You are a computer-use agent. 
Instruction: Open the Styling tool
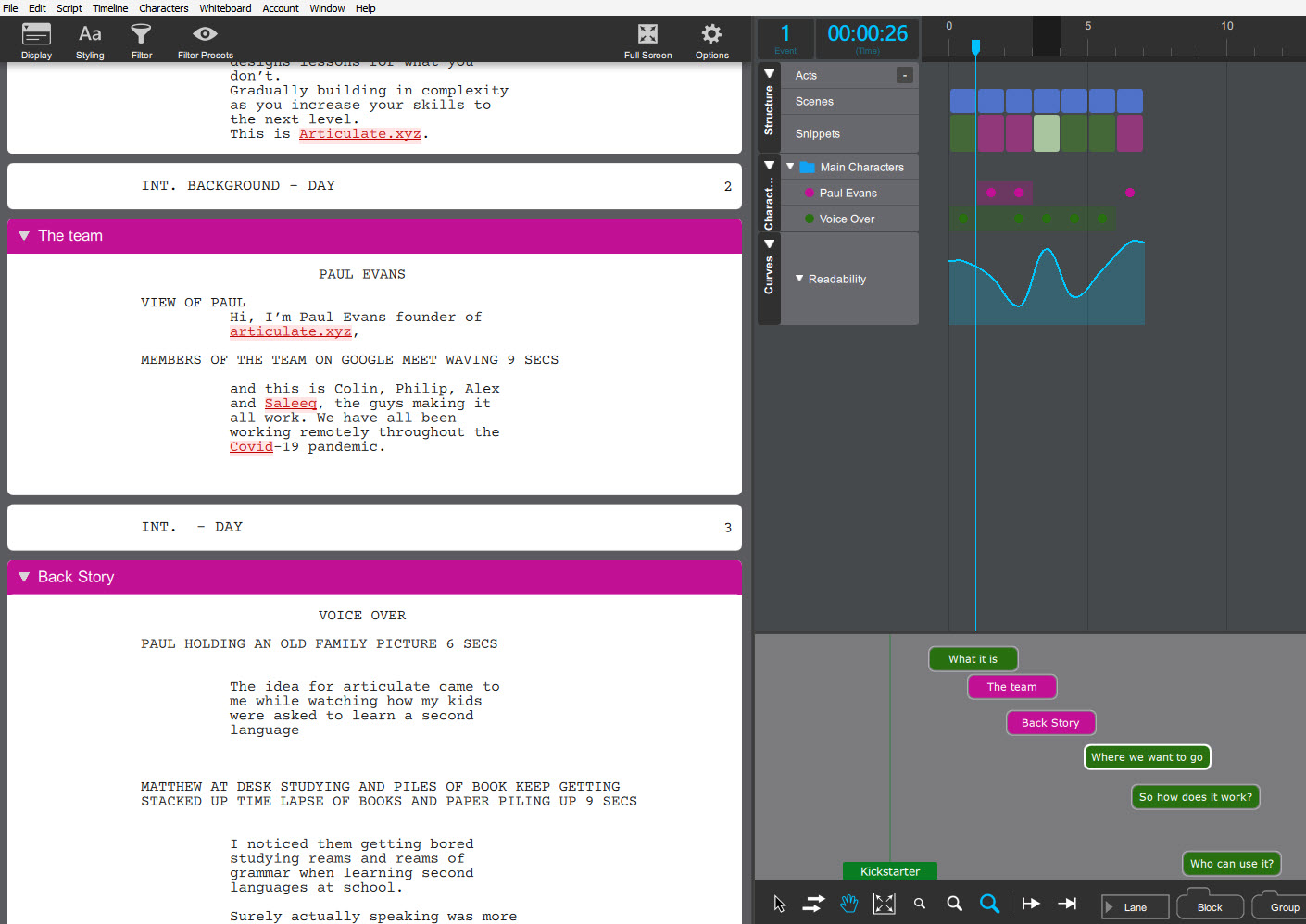90,35
